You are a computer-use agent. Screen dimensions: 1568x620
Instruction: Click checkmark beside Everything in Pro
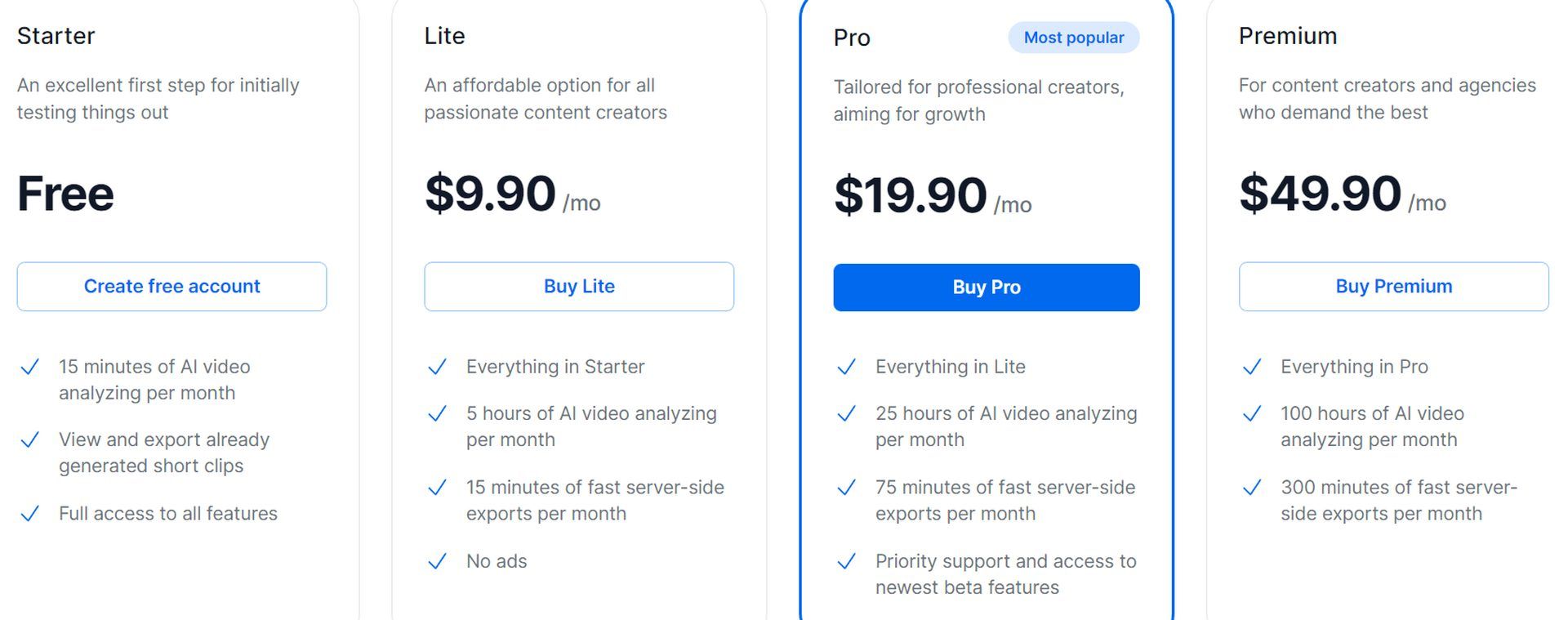click(x=1251, y=368)
